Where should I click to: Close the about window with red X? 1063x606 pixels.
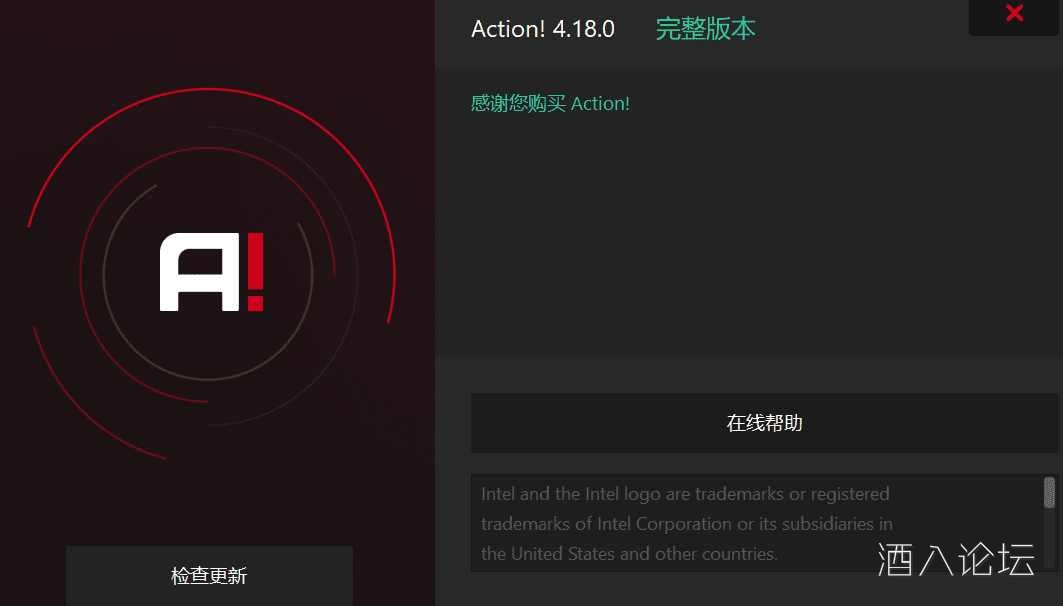coord(1014,14)
